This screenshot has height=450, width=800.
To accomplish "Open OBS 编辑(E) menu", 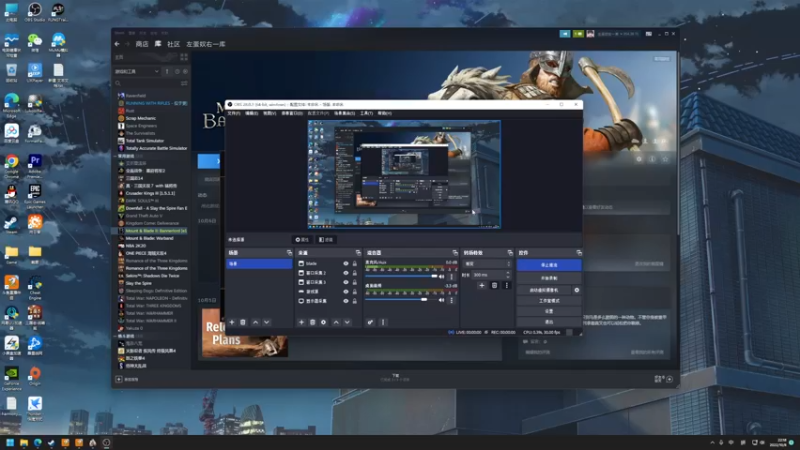I will click(x=252, y=113).
